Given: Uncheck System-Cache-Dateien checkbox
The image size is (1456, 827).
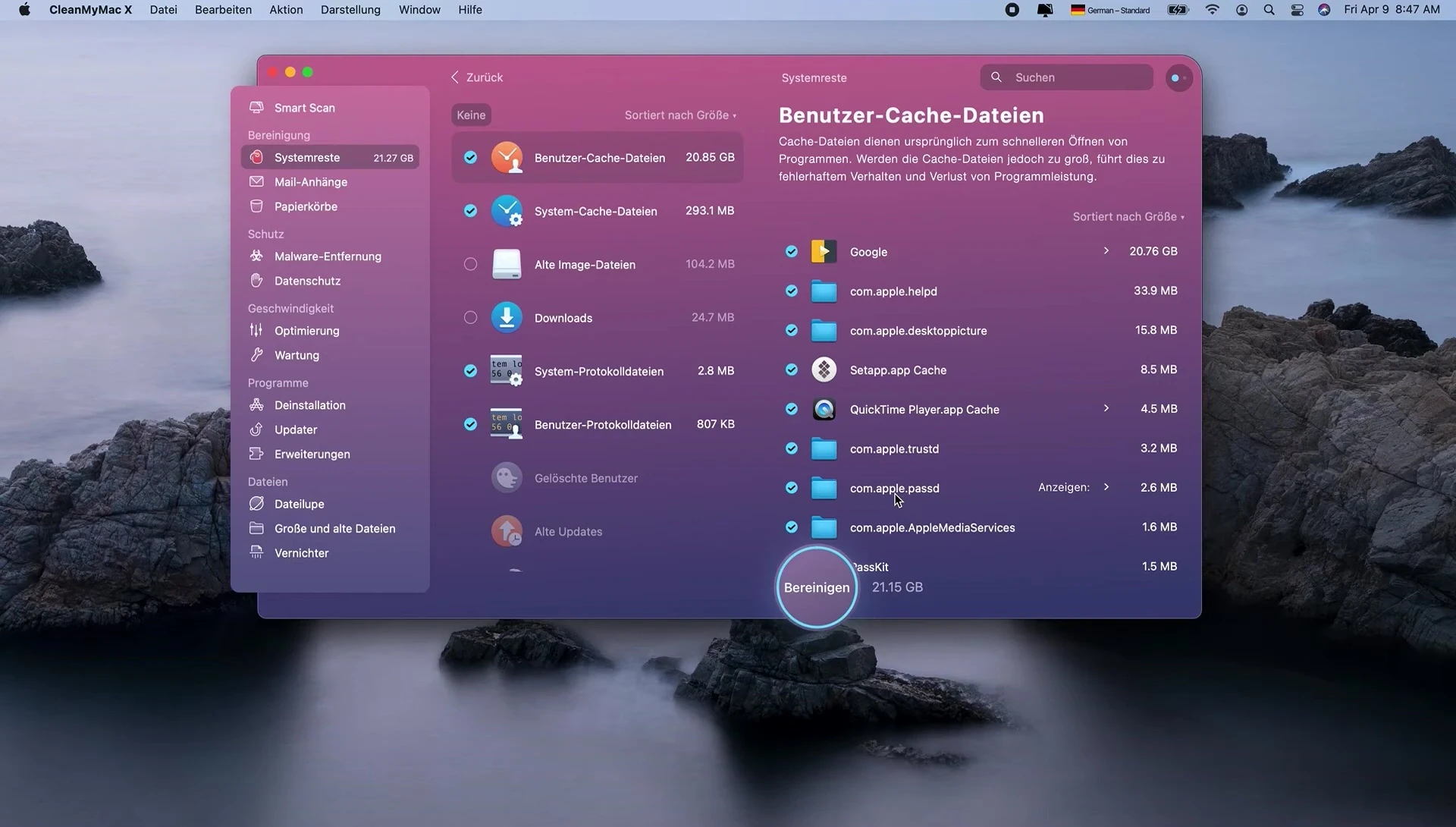Looking at the screenshot, I should click(x=471, y=210).
